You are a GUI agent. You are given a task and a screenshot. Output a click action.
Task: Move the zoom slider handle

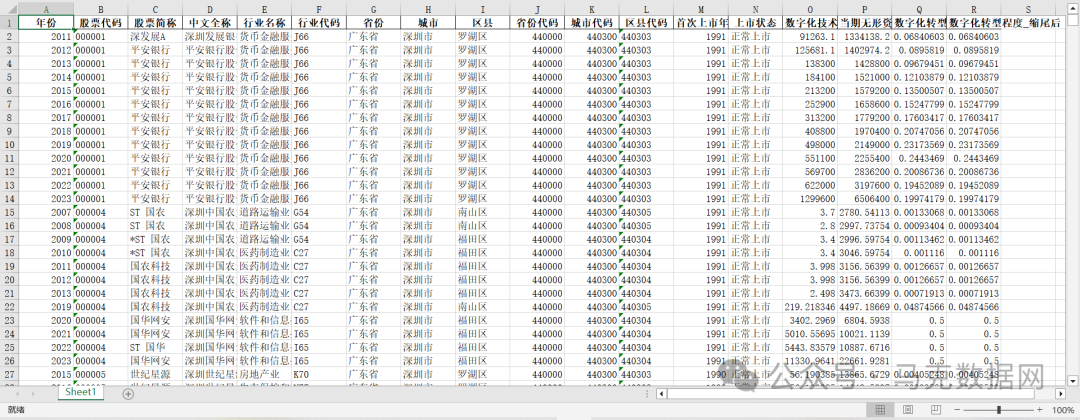tap(999, 410)
